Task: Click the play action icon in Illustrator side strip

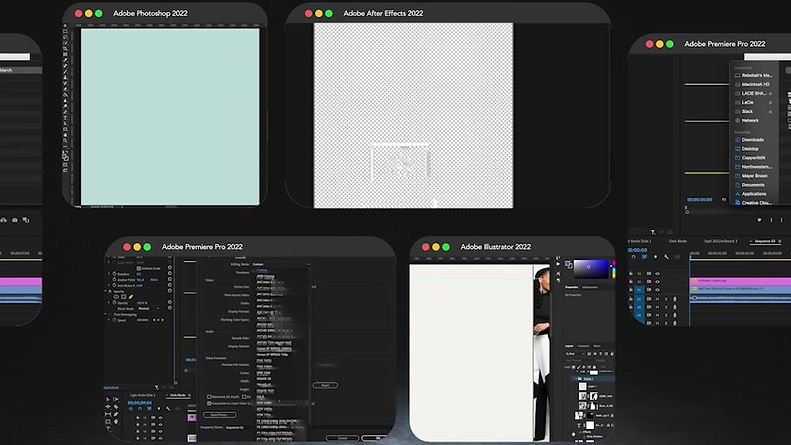Action: click(558, 263)
